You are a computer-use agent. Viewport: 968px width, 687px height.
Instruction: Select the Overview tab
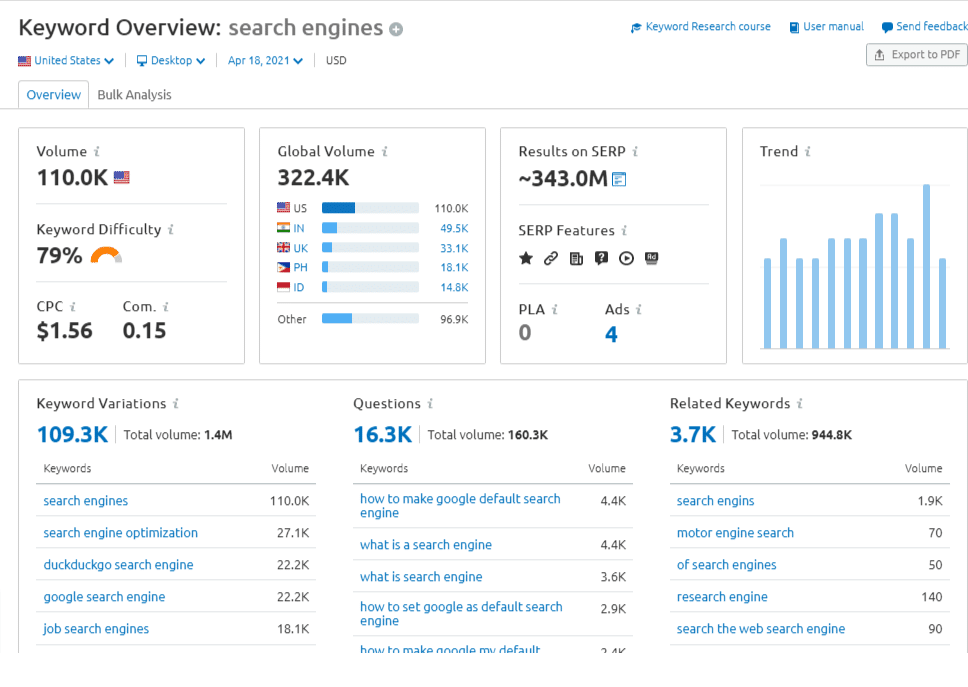(x=54, y=95)
